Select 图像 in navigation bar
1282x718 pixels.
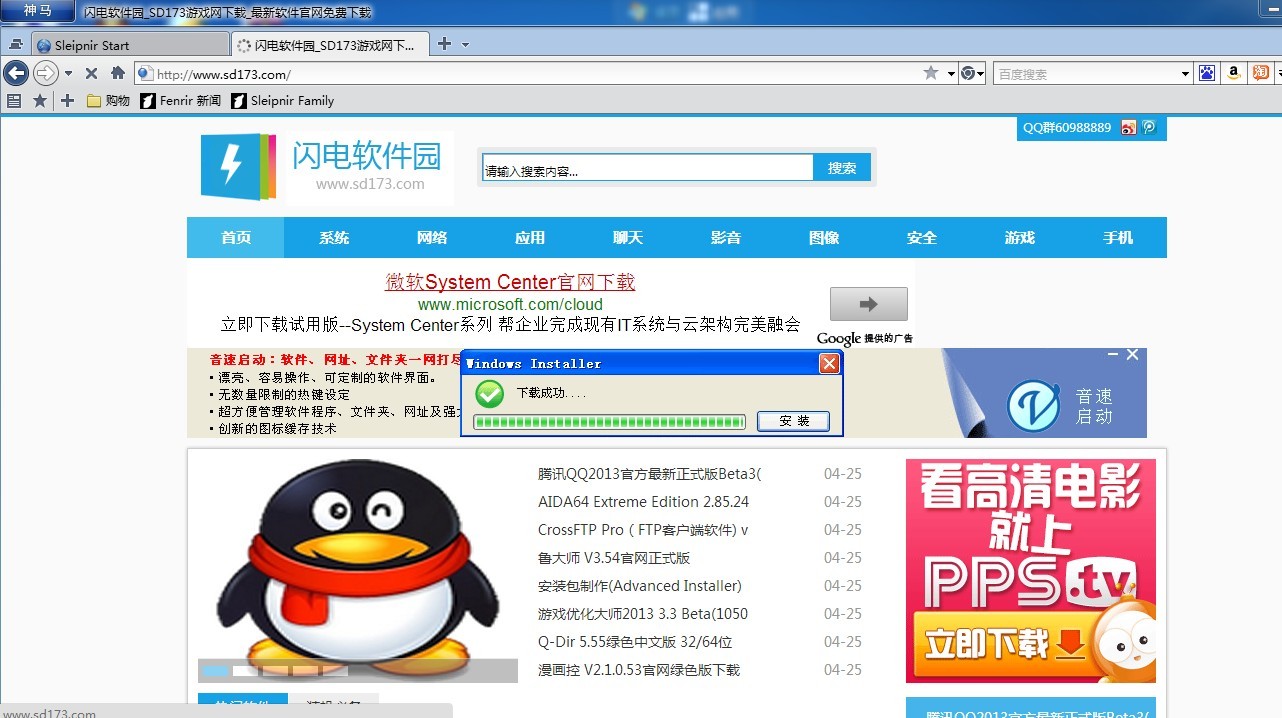click(824, 238)
